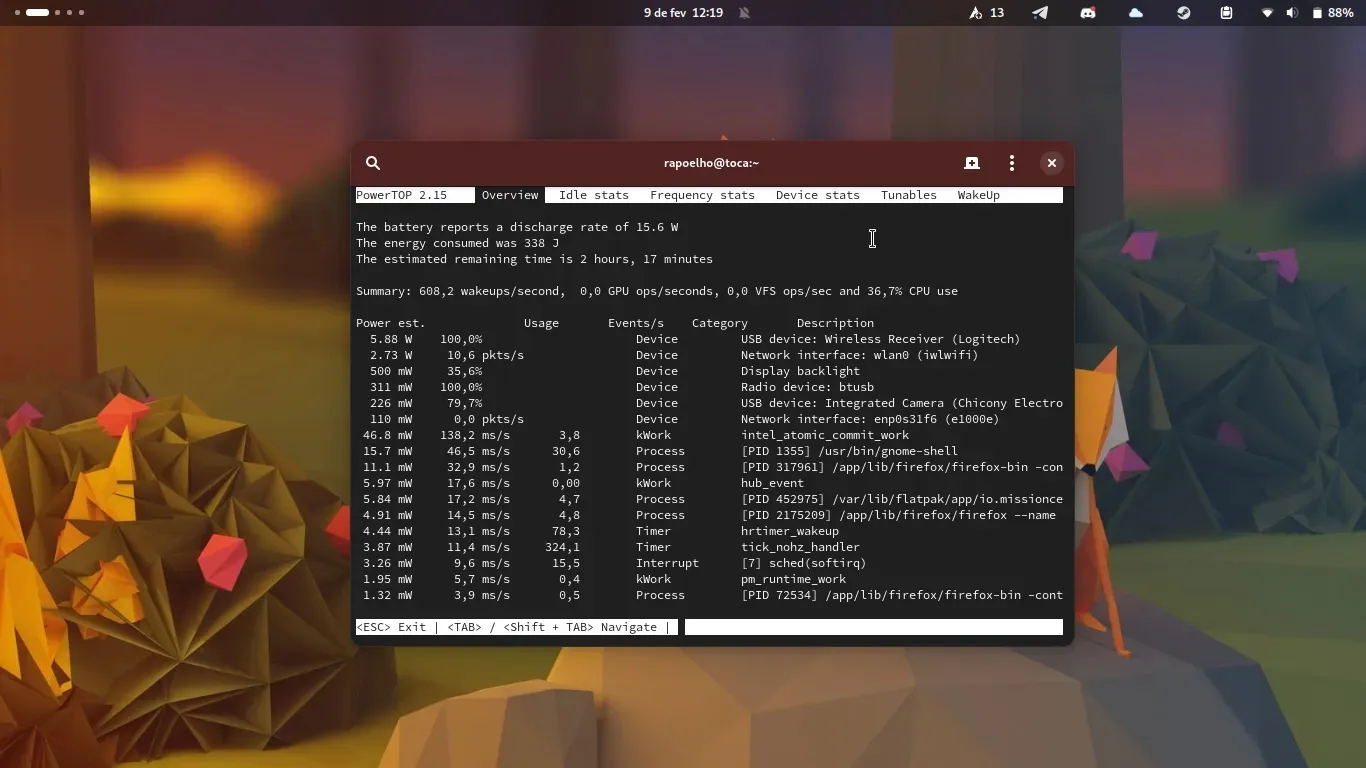Click the rapoelho@toca terminal title bar
This screenshot has width=1366, height=768.
711,163
